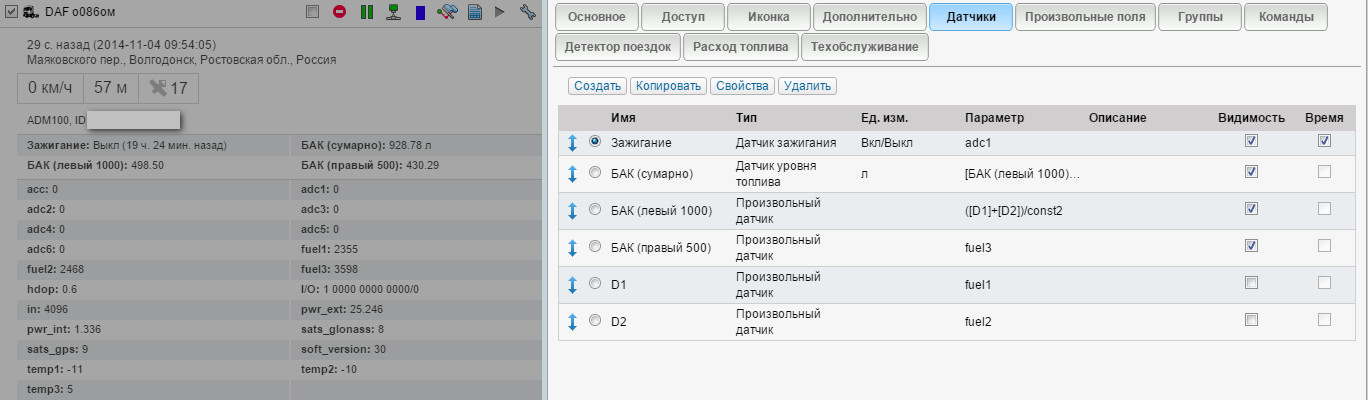Click the gray play arrow icon
This screenshot has height=400, width=1368.
point(500,12)
